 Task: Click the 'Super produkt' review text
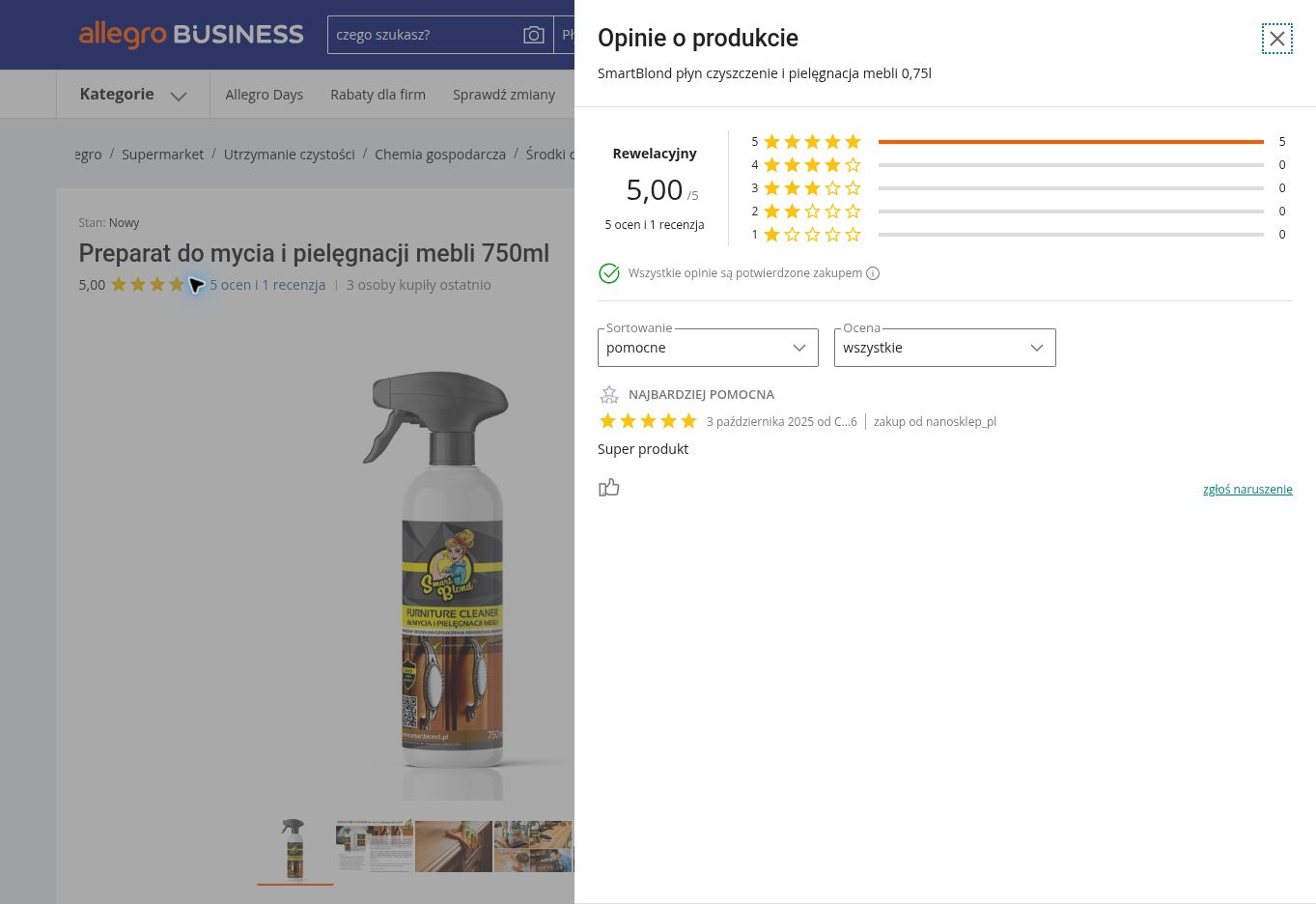[643, 449]
